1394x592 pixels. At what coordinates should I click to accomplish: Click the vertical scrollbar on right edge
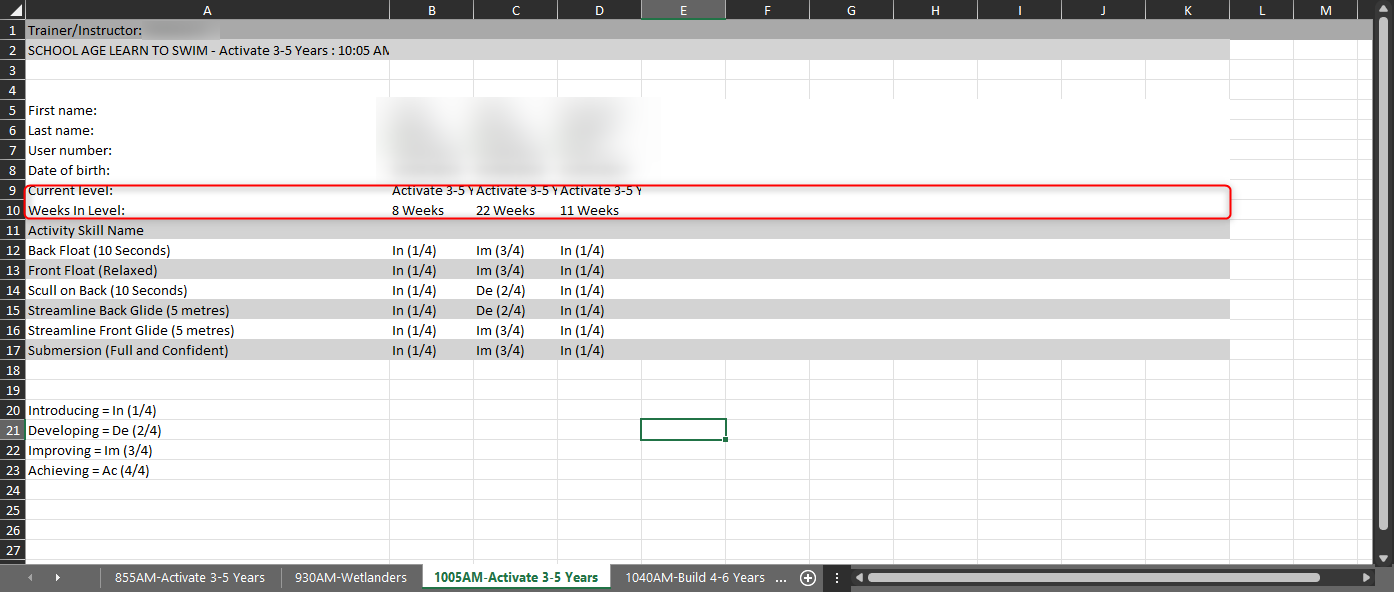coord(1385,280)
